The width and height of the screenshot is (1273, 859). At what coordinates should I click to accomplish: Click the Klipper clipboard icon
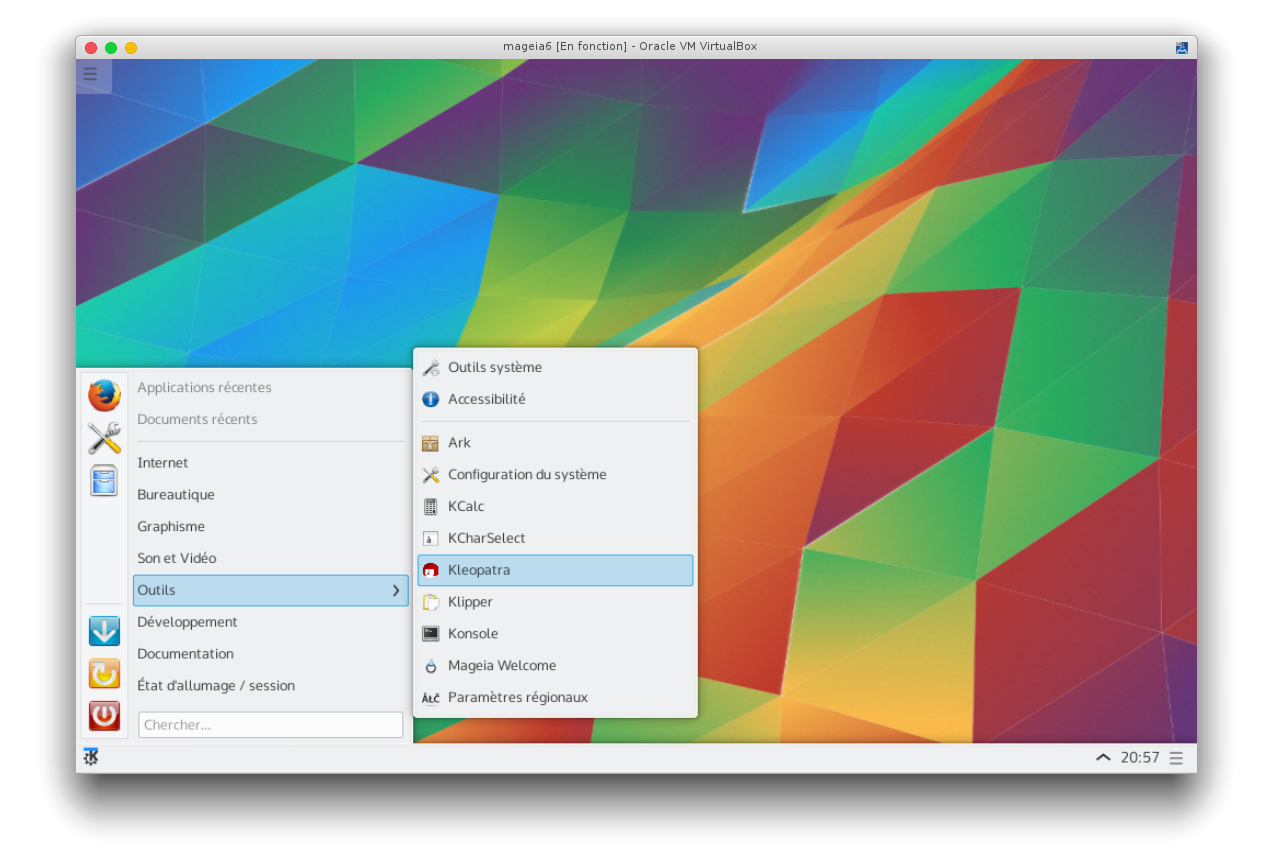coord(431,602)
